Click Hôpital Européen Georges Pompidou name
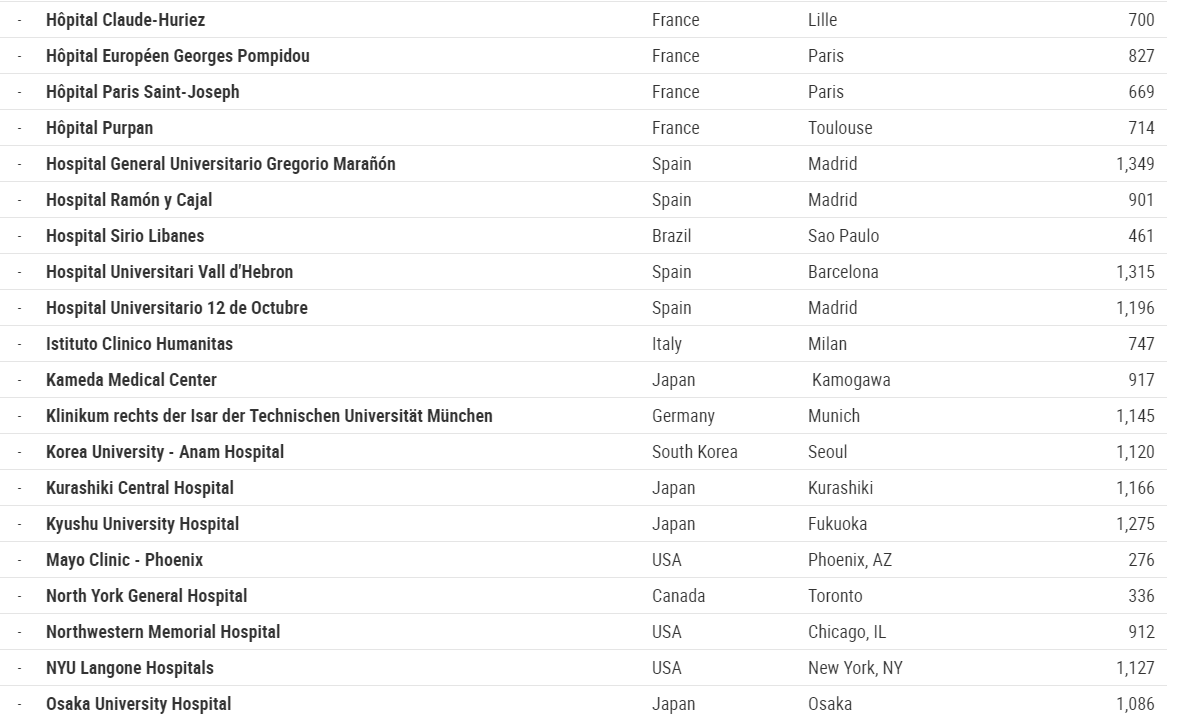 178,56
